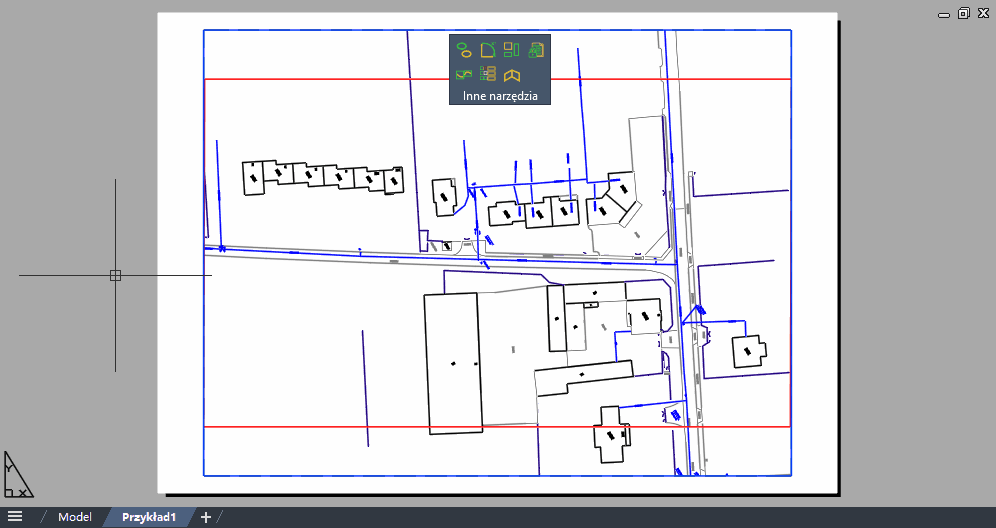Click the Inne narzędzia panel label
The image size is (996, 528).
(x=500, y=96)
